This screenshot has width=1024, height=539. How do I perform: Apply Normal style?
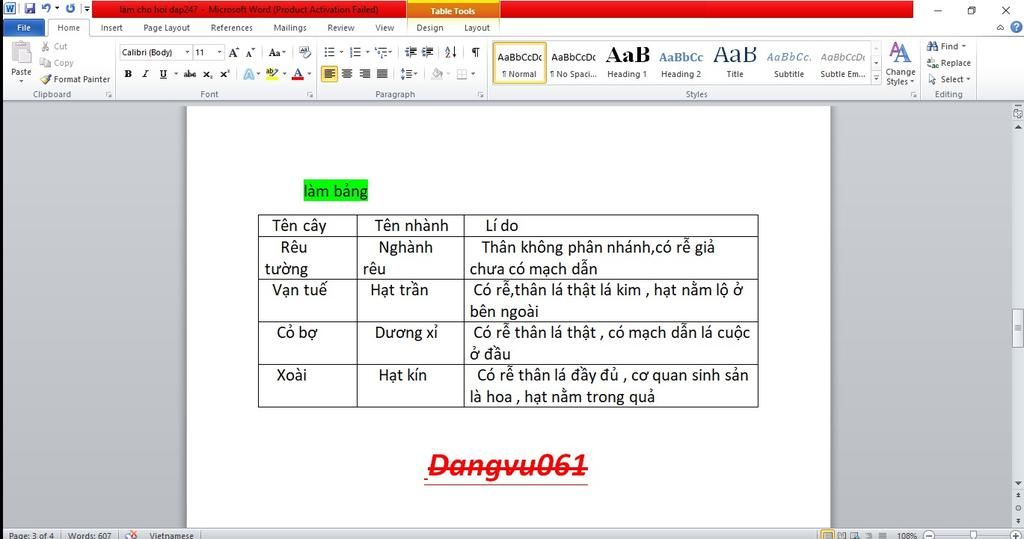coord(519,63)
